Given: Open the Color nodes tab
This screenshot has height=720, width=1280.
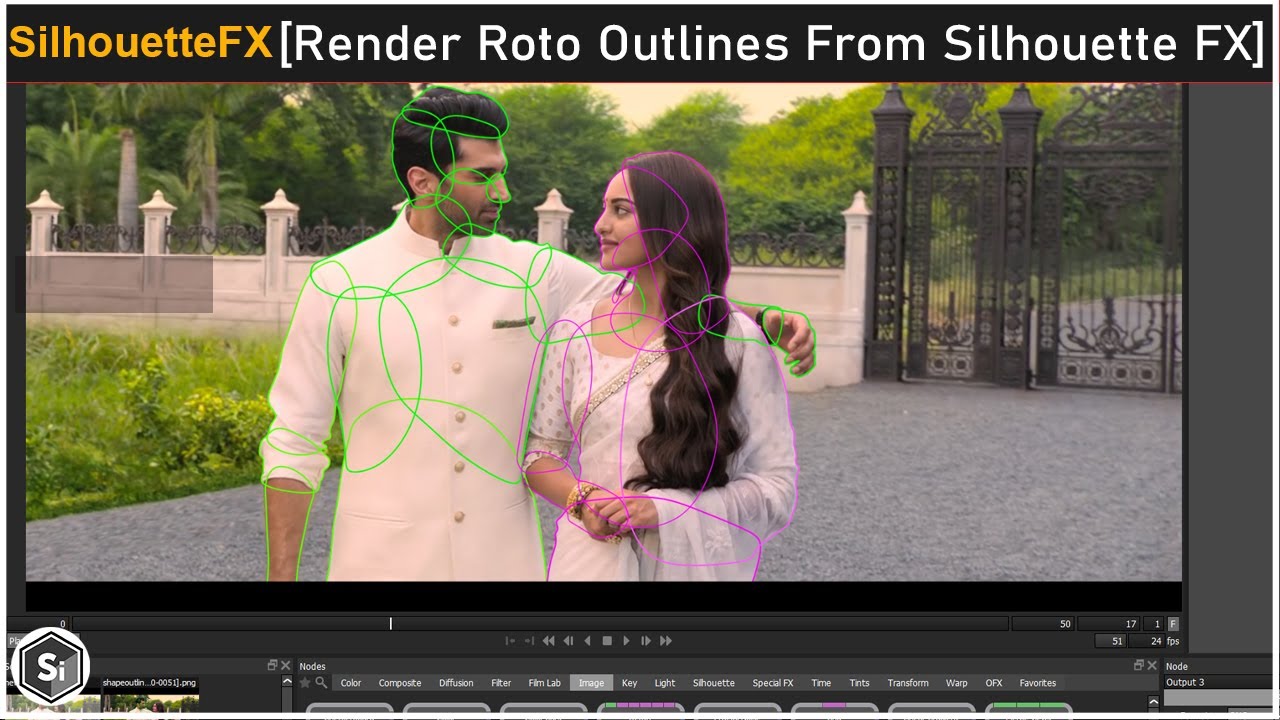Looking at the screenshot, I should click(351, 683).
